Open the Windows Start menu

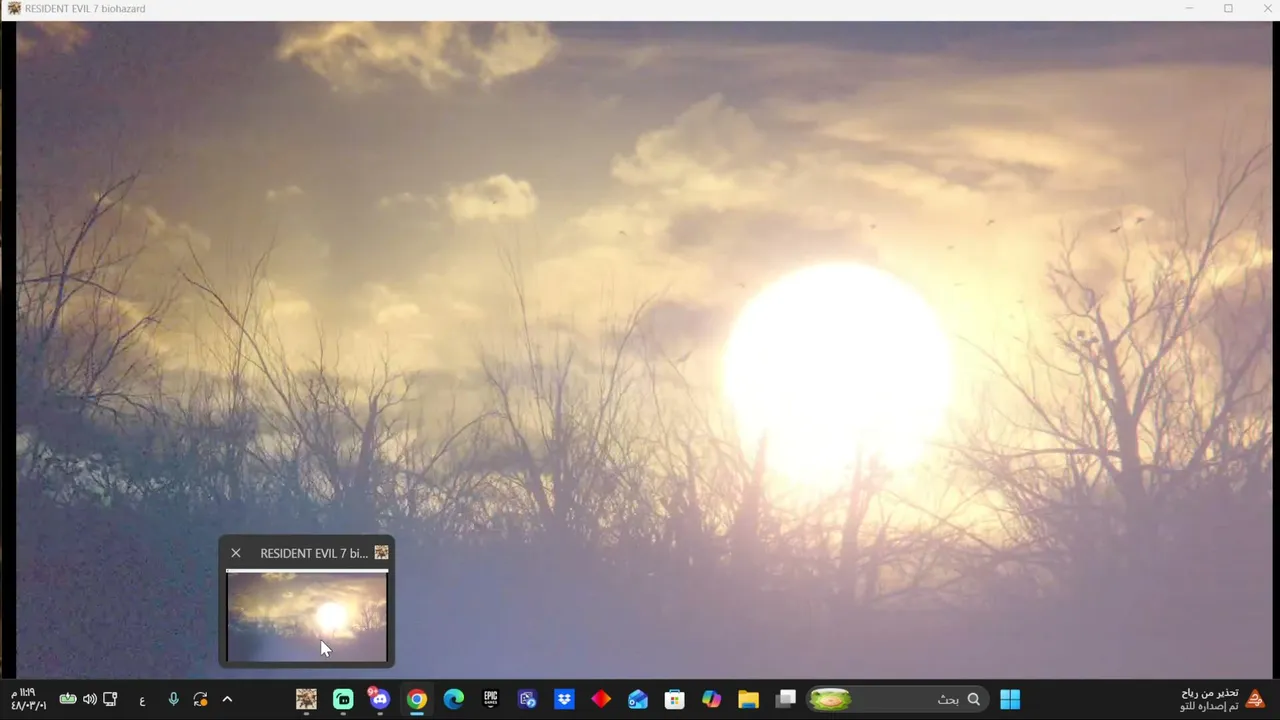tap(1010, 699)
